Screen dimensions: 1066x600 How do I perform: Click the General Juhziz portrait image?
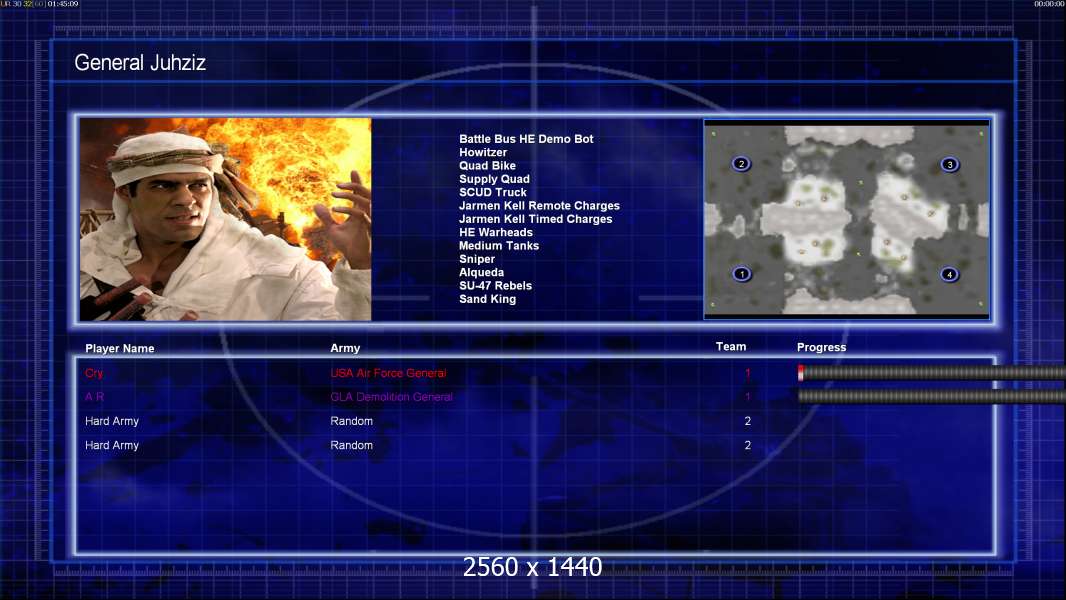(x=226, y=219)
